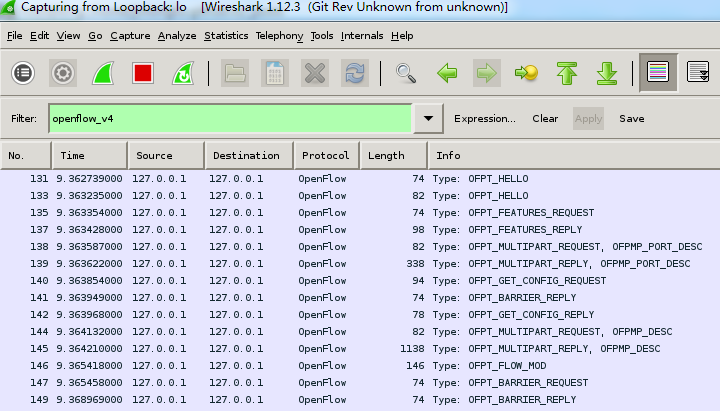Screen dimensions: 720x411
Task: Open capture options gear icon
Action: click(63, 73)
